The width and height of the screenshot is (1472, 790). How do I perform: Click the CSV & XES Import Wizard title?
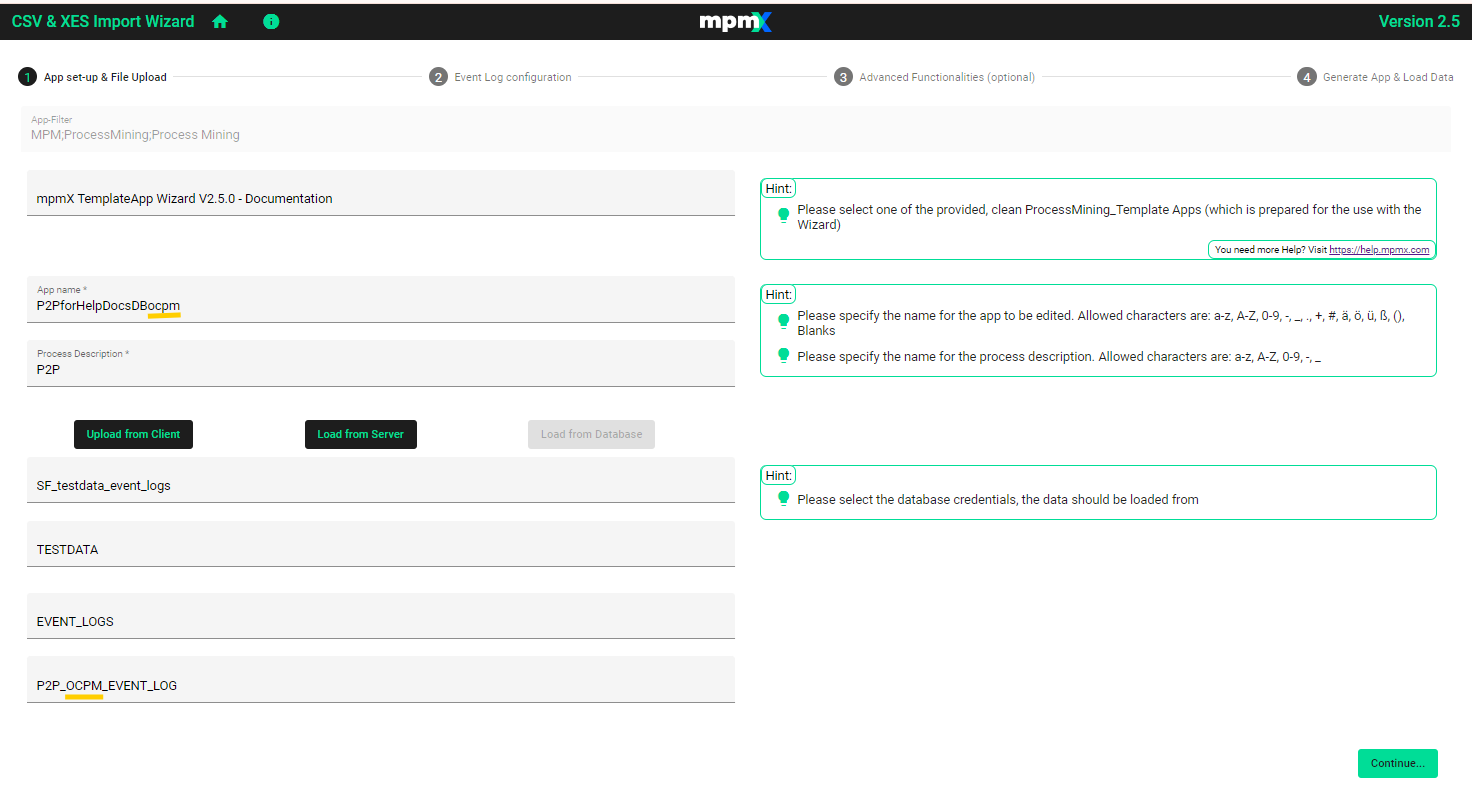pyautogui.click(x=103, y=21)
